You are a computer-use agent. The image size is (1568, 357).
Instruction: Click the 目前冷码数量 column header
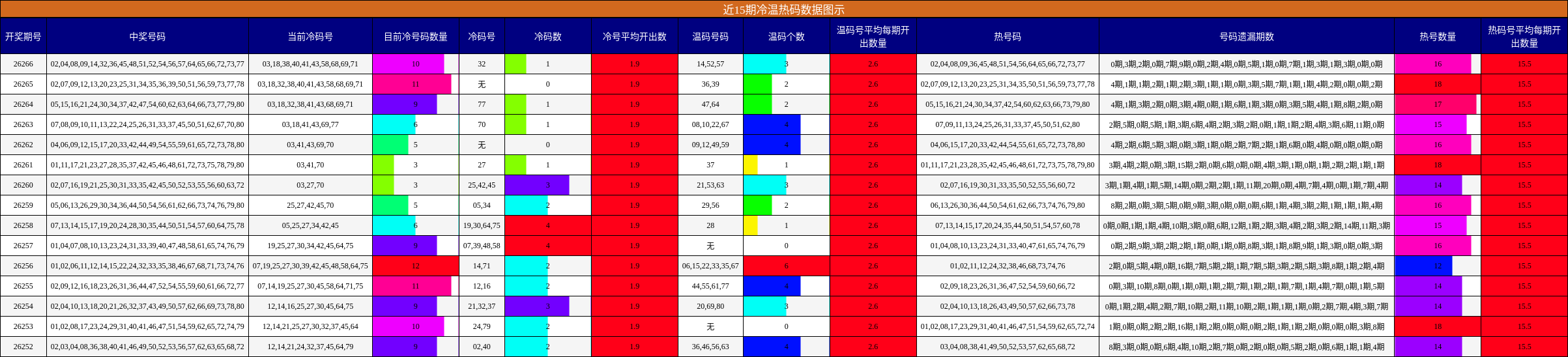point(416,36)
